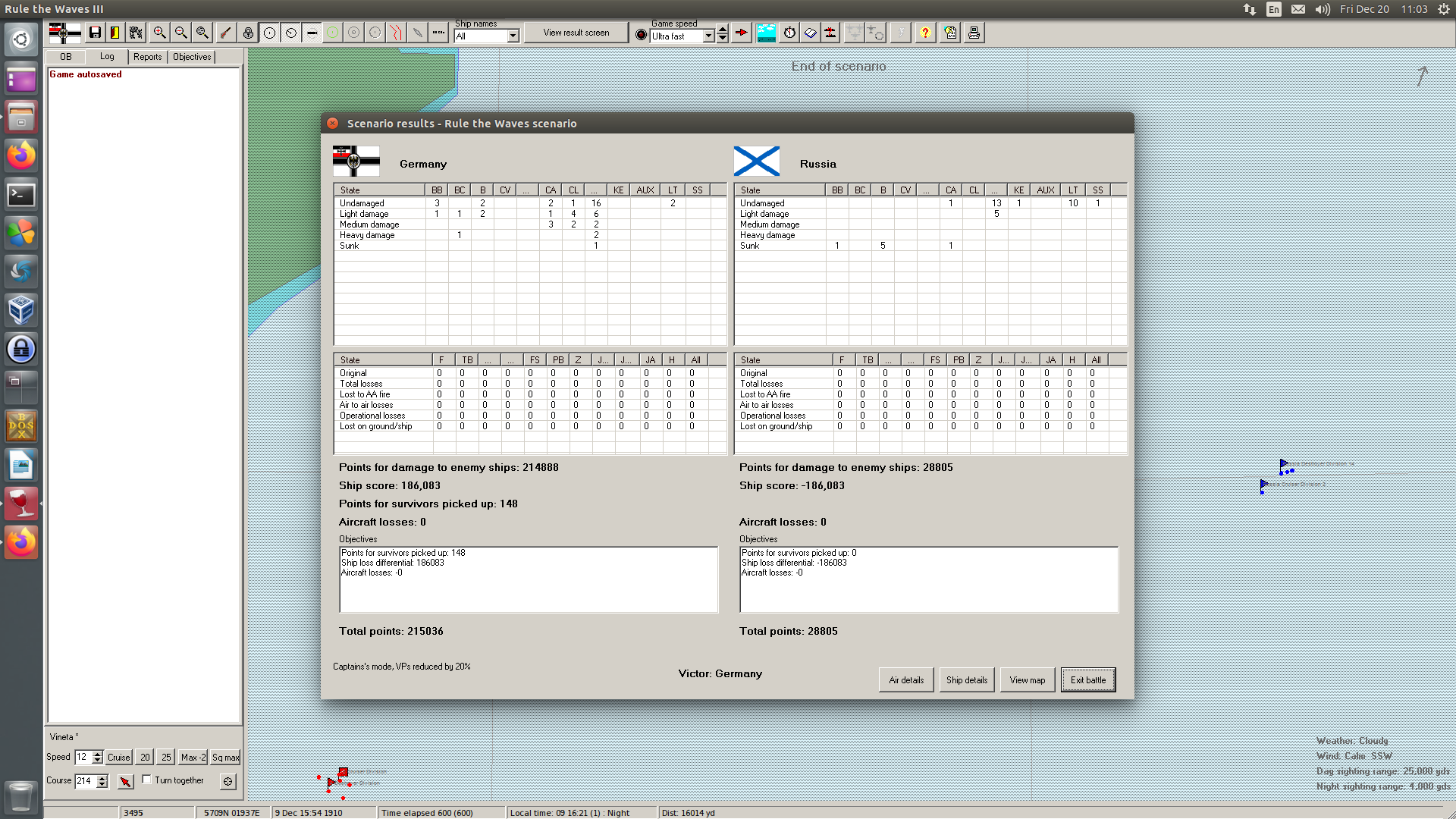This screenshot has width=1456, height=819.
Task: Click the printer icon in toolbar
Action: pyautogui.click(x=974, y=33)
